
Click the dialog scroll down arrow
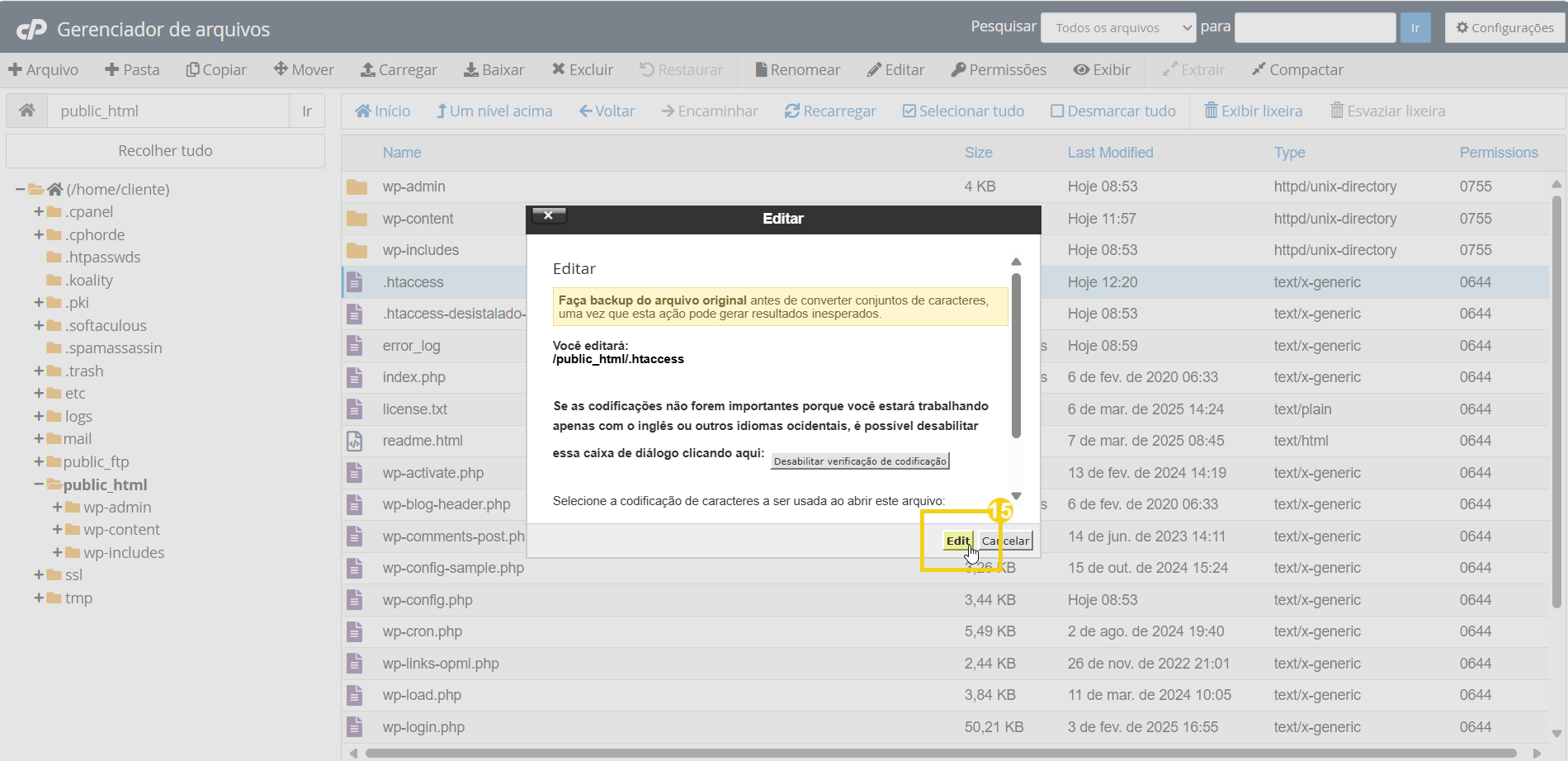tap(1016, 496)
